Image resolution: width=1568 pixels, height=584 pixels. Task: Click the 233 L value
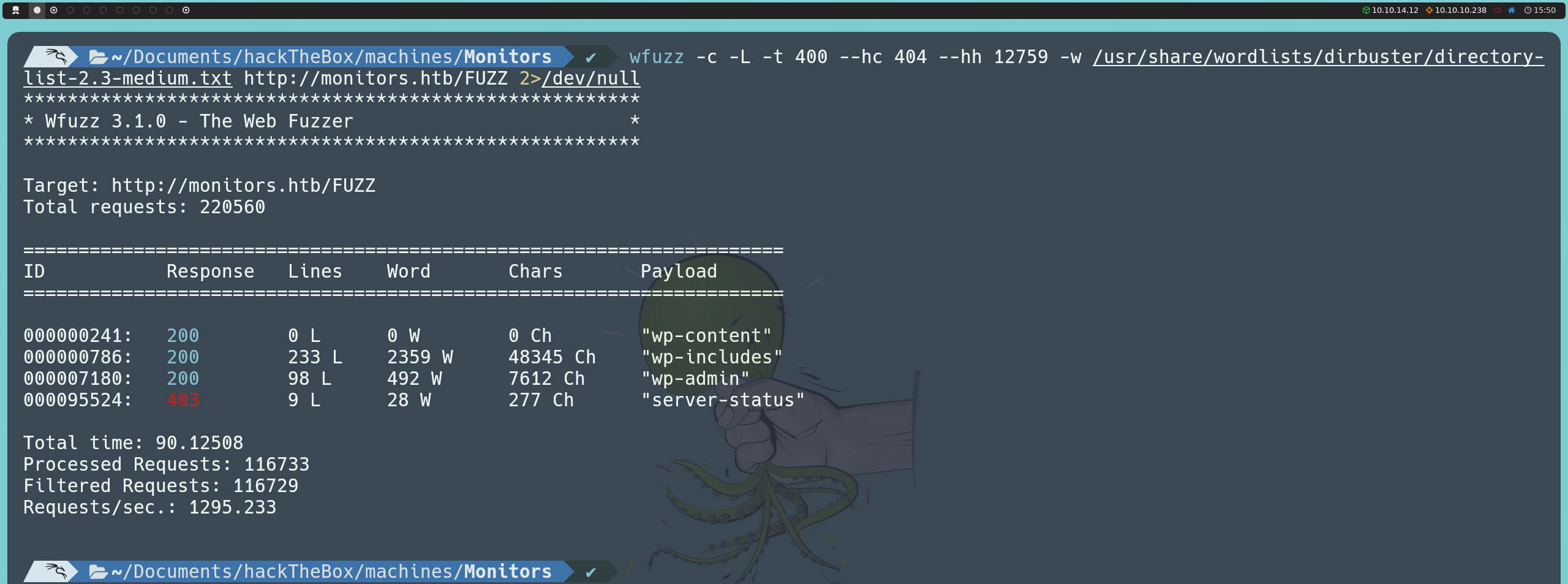pos(315,357)
